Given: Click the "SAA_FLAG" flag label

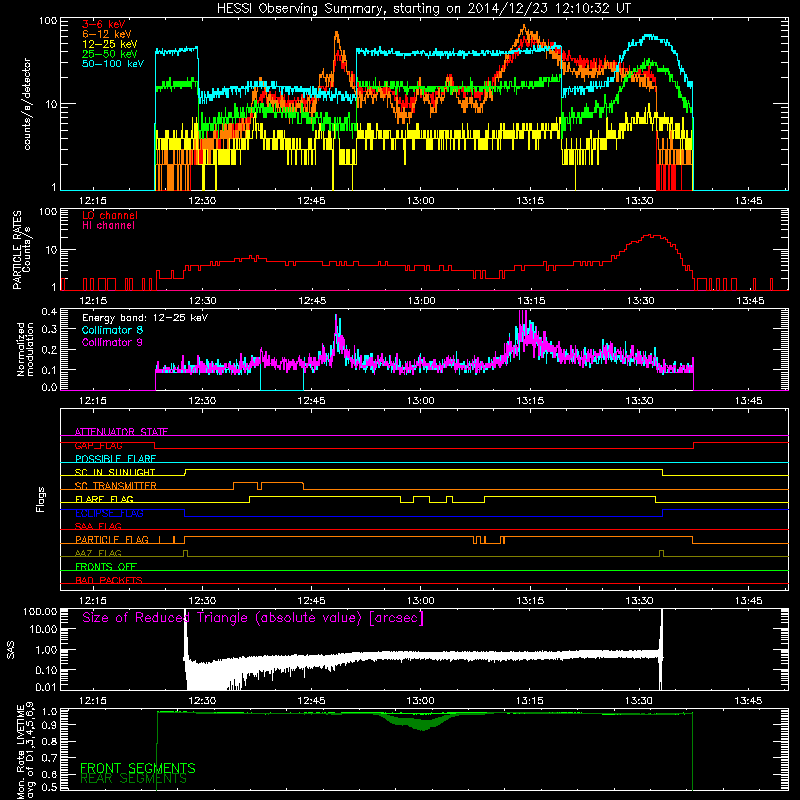Looking at the screenshot, I should pyautogui.click(x=98, y=526).
